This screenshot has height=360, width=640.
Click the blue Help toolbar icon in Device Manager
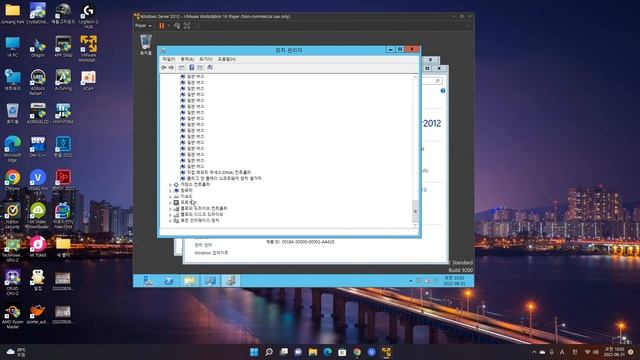(191, 67)
